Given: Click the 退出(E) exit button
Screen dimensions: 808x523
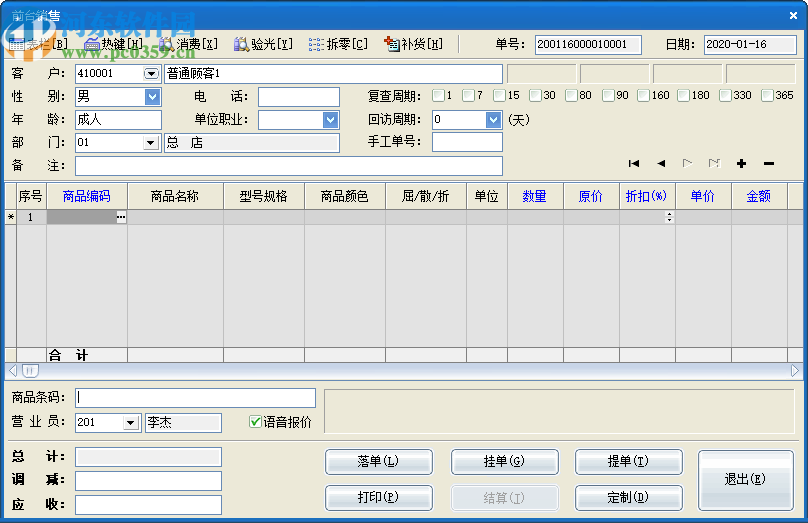Looking at the screenshot, I should [x=746, y=480].
